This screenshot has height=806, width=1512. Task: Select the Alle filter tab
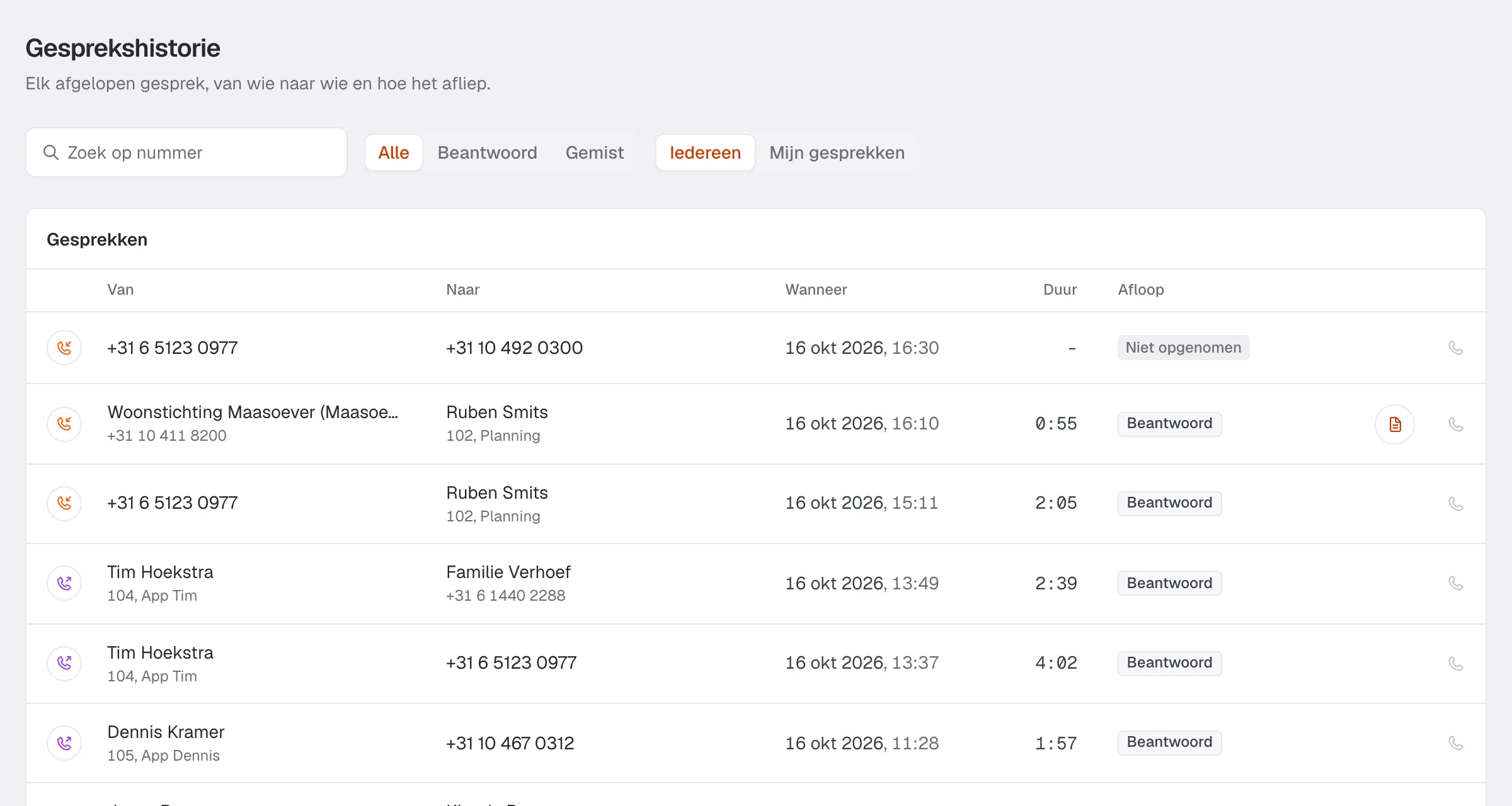click(394, 152)
